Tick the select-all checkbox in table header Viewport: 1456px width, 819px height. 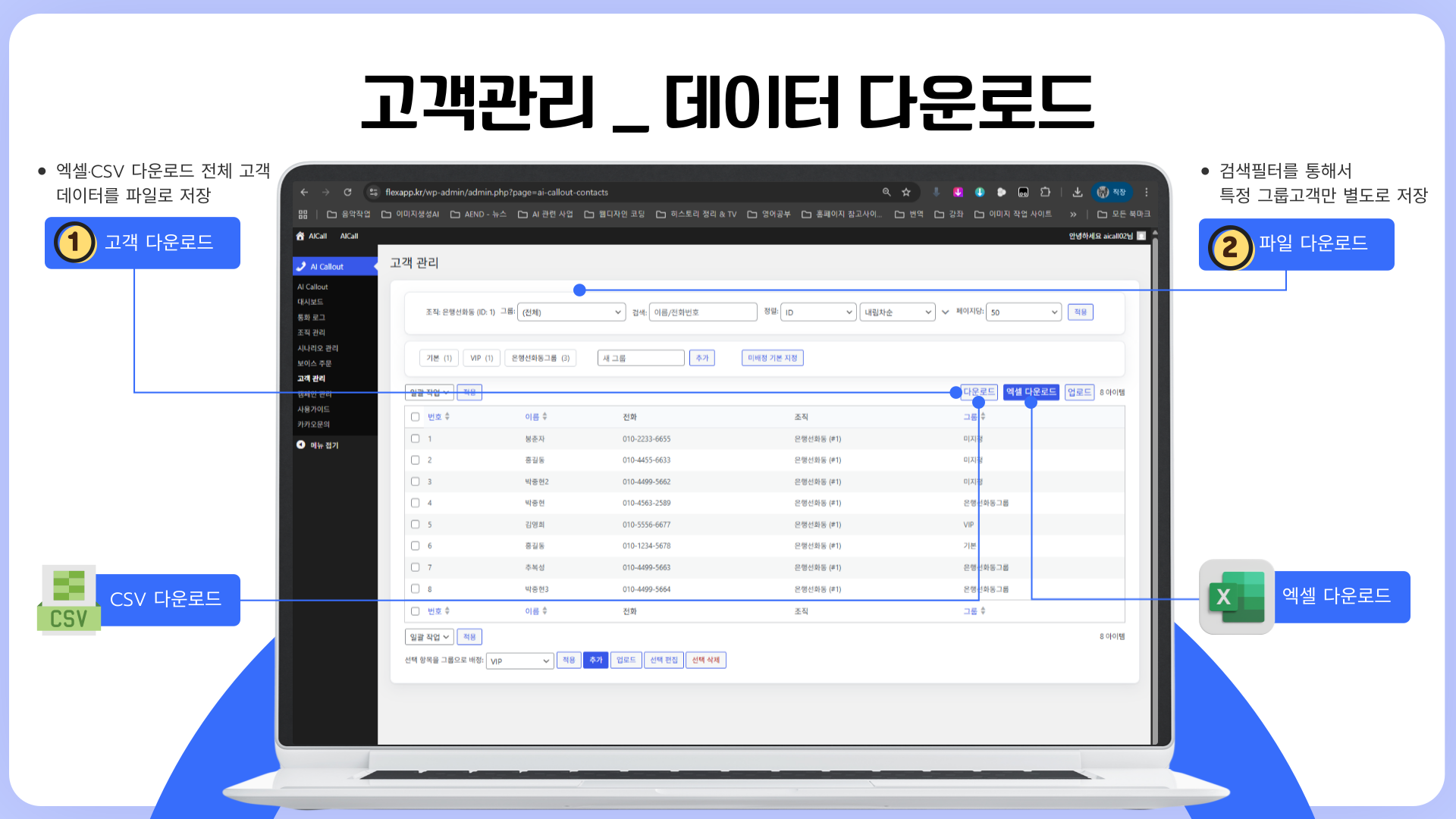pyautogui.click(x=415, y=416)
